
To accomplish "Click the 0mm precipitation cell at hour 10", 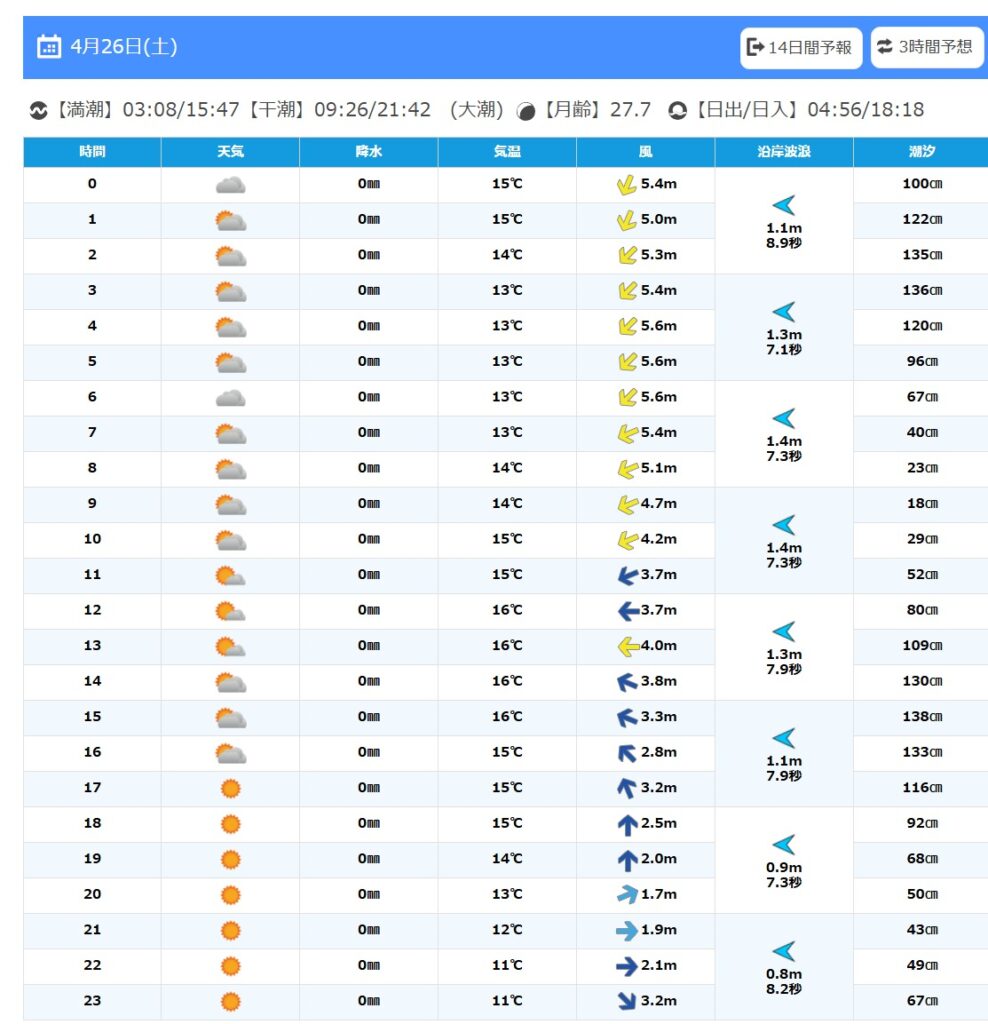I will point(369,539).
